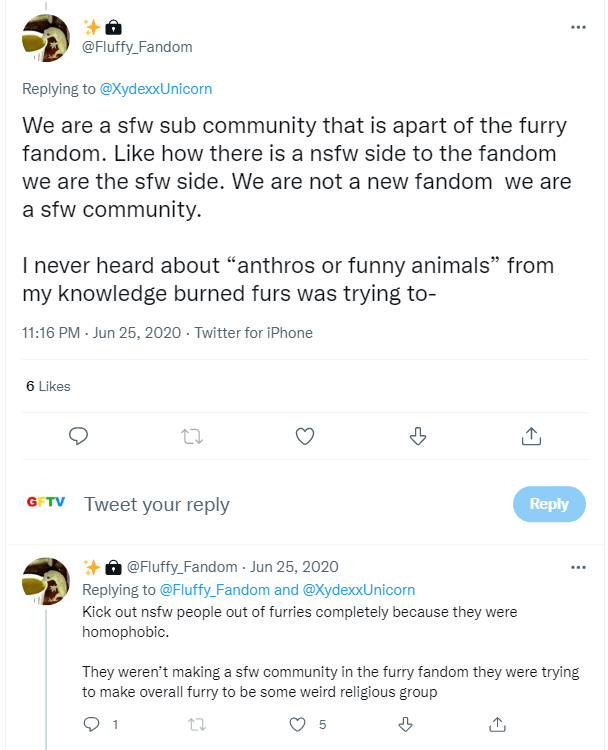The width and height of the screenshot is (608, 750).
Task: Like the second tweet with 5 likes
Action: 298,724
